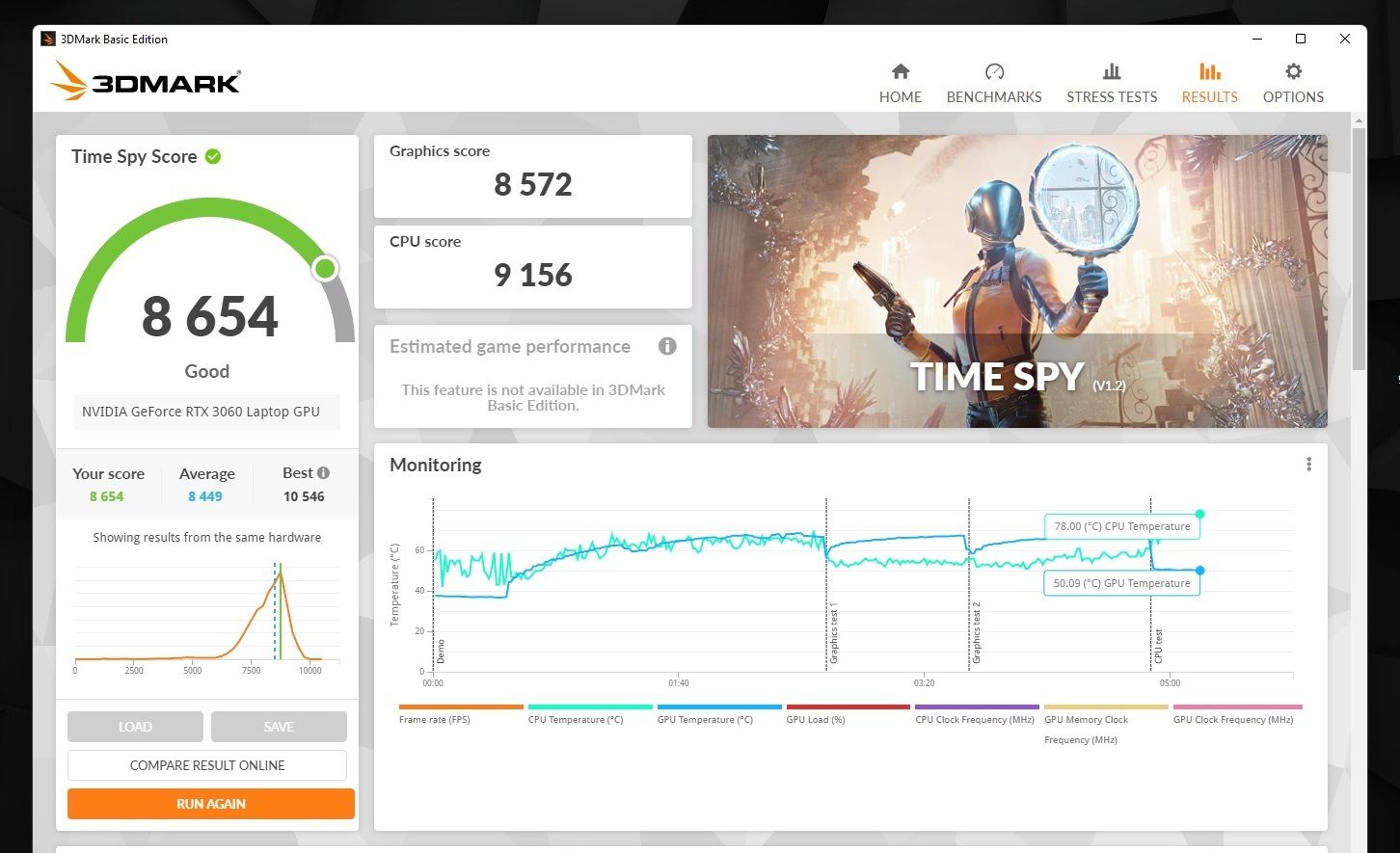Click the Graphics test 1 marker on the chart
The image size is (1400, 853).
834,634
